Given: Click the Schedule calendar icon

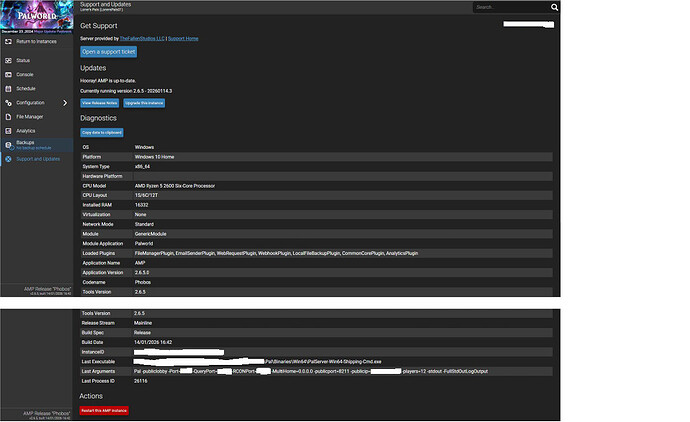Looking at the screenshot, I should (8, 88).
